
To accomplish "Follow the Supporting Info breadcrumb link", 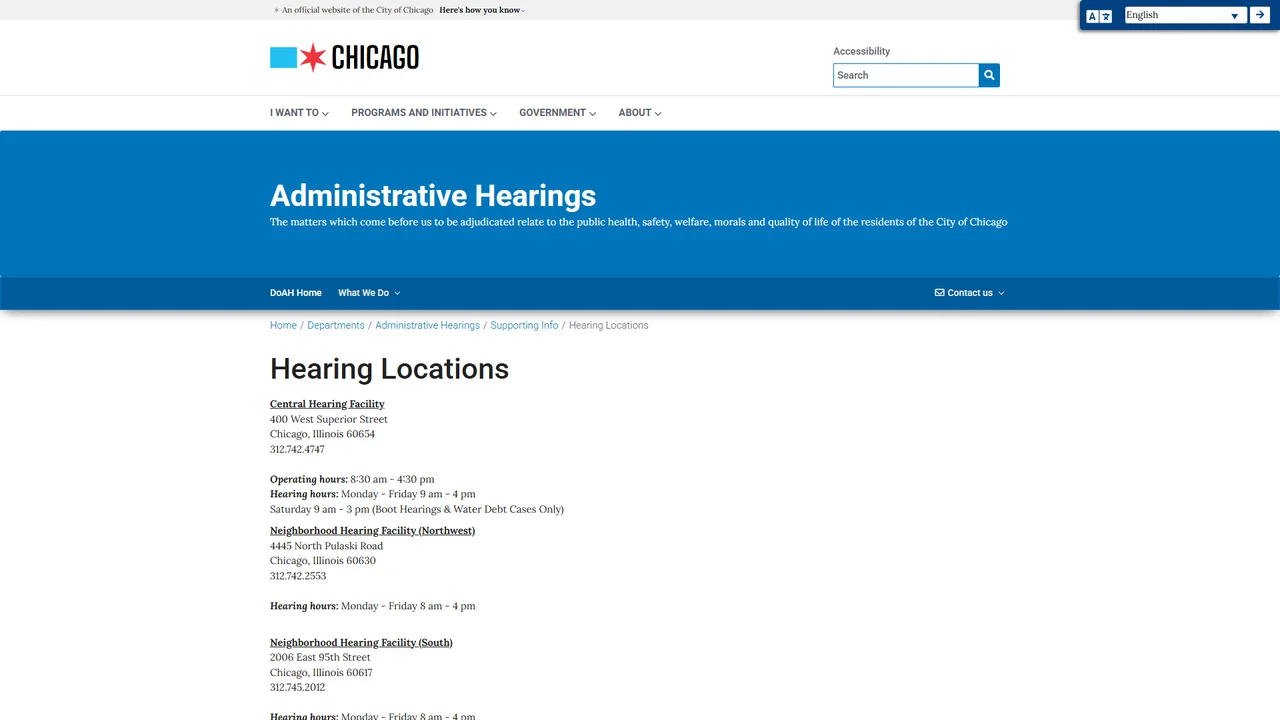I will pos(524,325).
